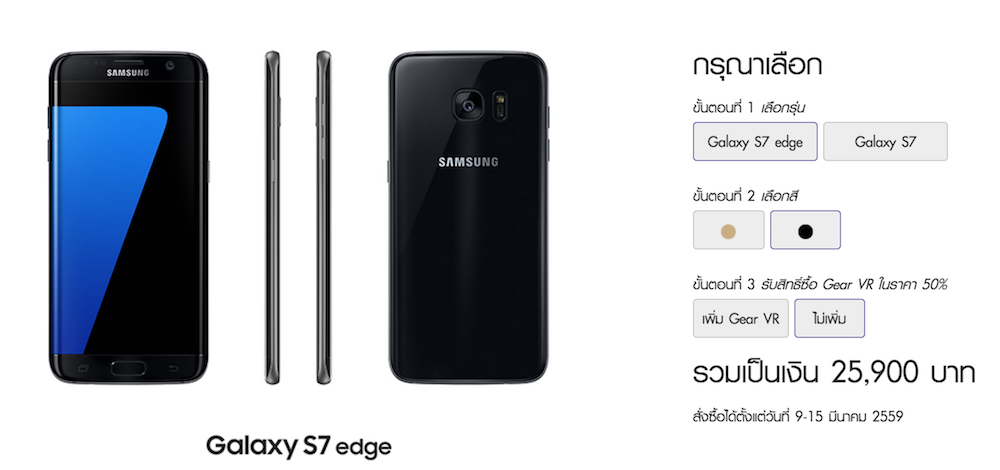This screenshot has height=470, width=1000.
Task: Click the flash sensor beside the rear camera
Action: point(501,105)
